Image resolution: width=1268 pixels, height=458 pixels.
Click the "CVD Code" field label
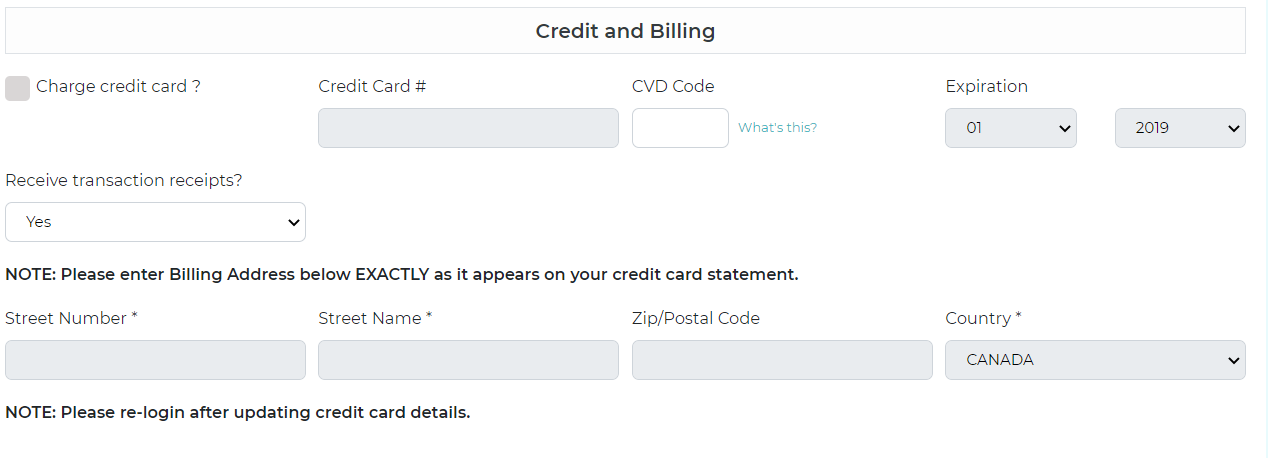pyautogui.click(x=673, y=86)
